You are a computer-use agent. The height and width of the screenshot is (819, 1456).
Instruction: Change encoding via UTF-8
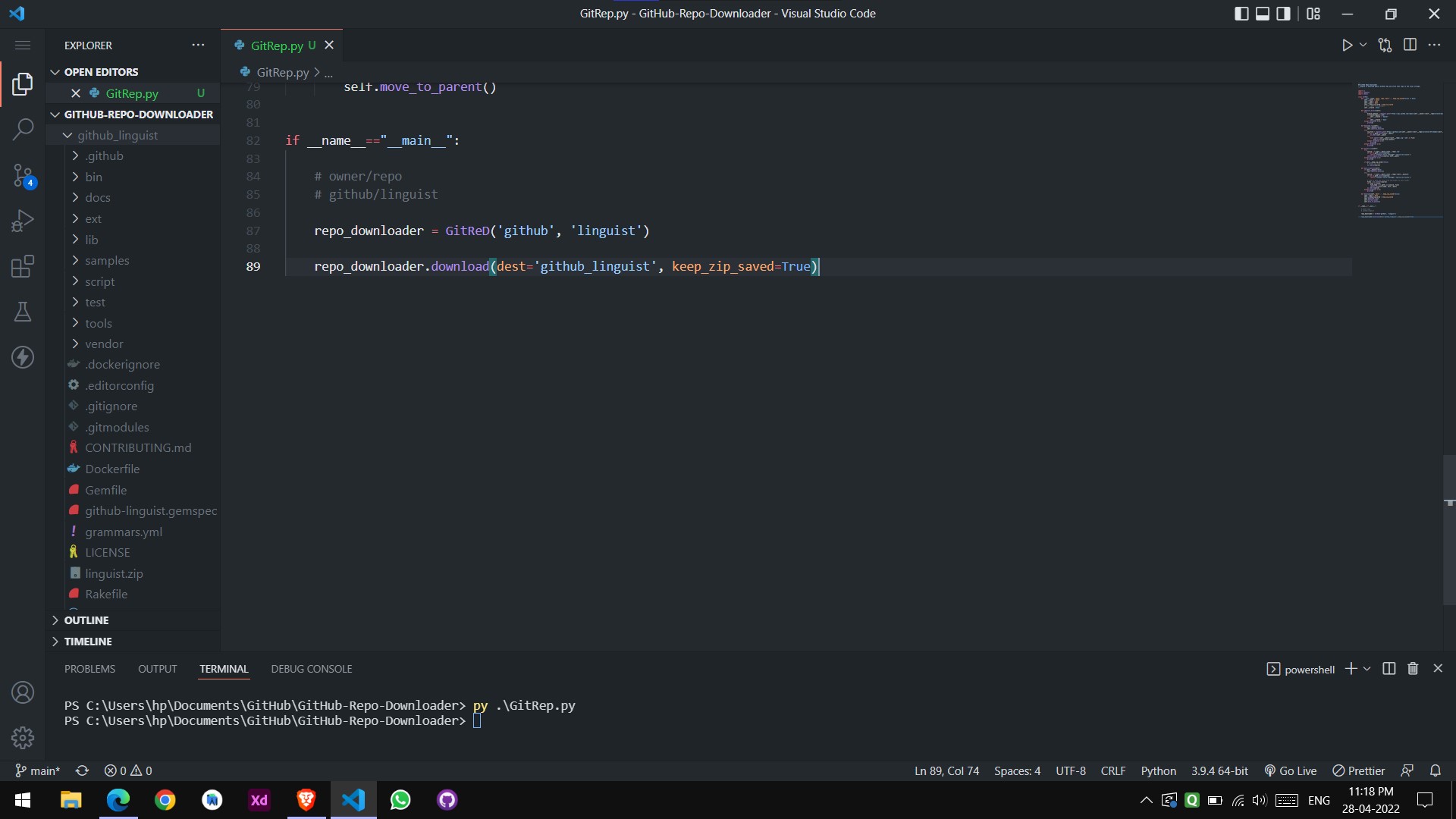point(1070,770)
